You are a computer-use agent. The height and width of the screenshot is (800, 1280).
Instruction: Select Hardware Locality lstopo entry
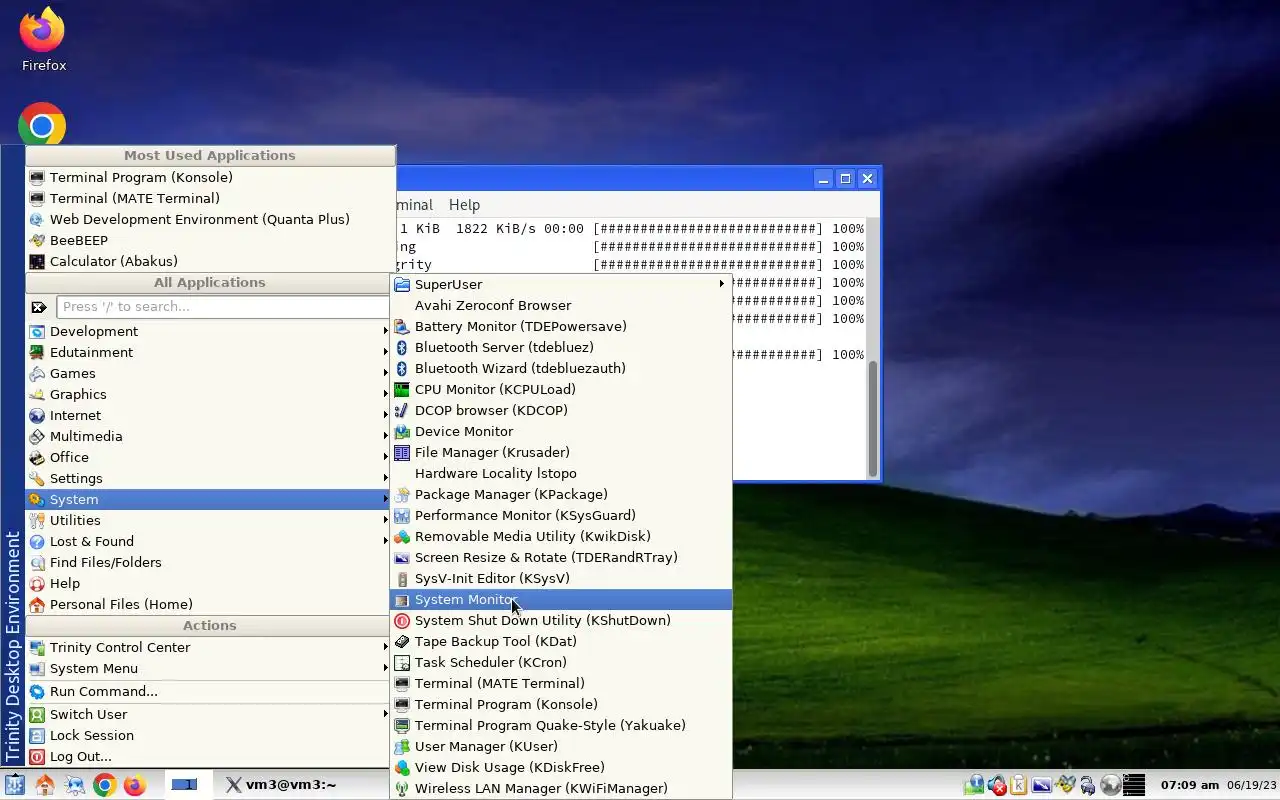(561, 473)
